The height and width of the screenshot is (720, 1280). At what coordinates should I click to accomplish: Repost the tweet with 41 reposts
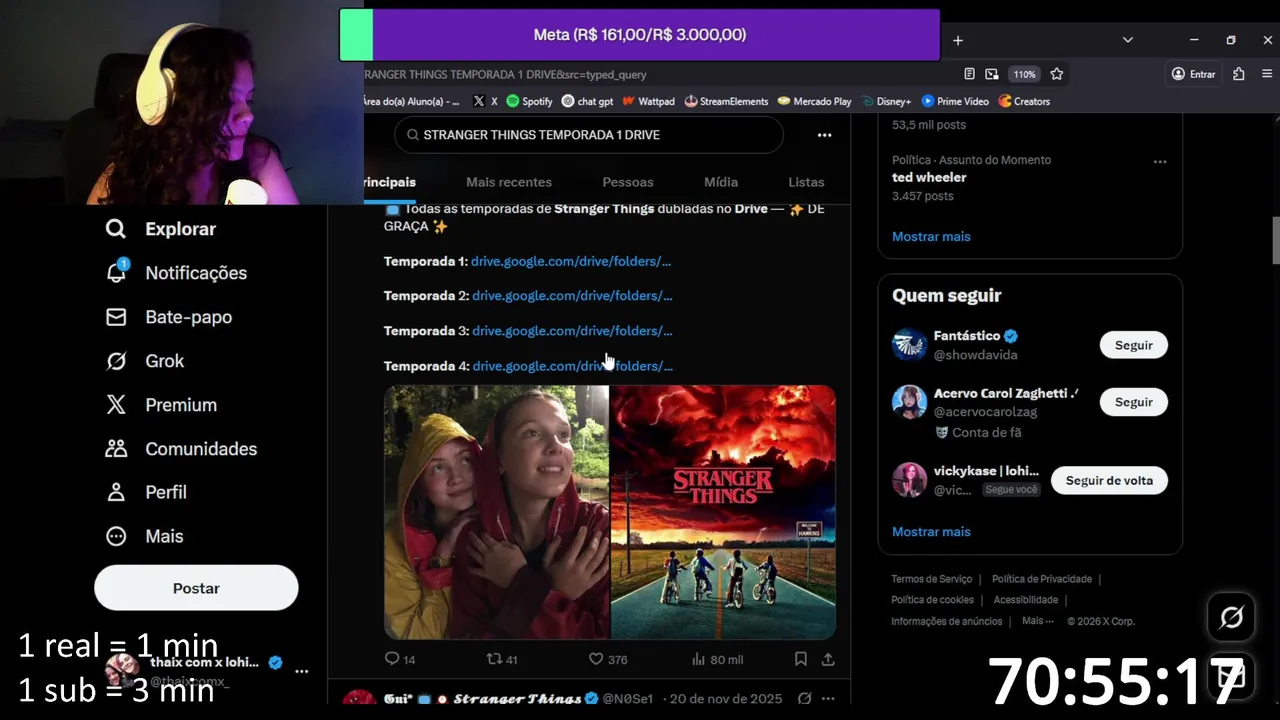click(501, 659)
